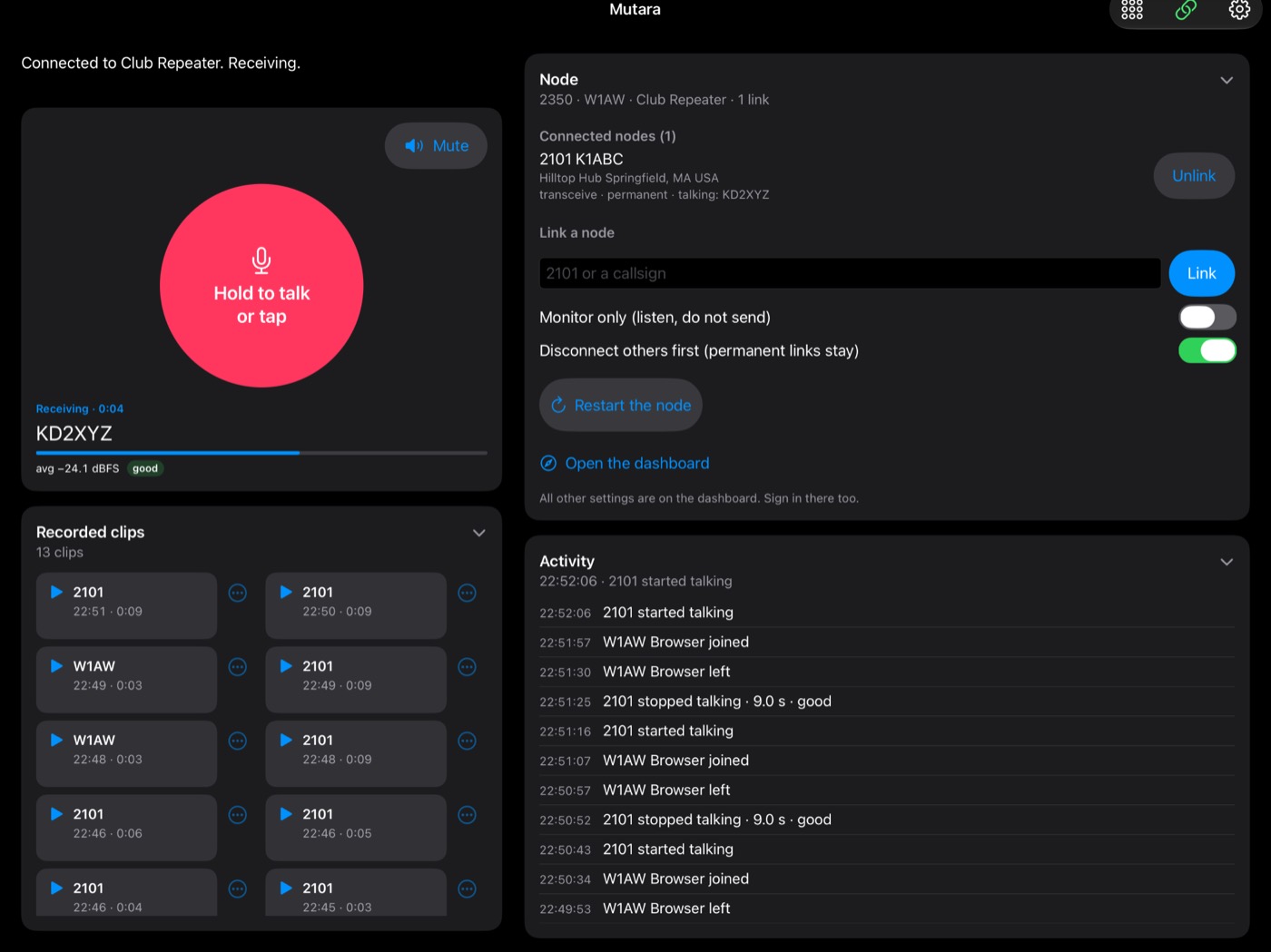The image size is (1271, 952).
Task: Play the W1AW clip from 22:48
Action: click(126, 753)
